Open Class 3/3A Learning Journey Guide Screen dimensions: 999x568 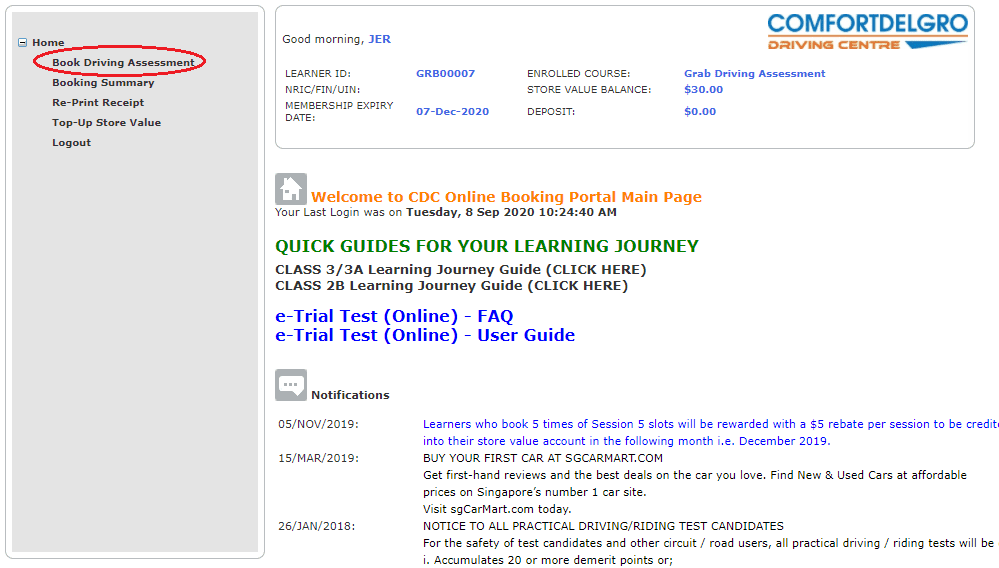click(x=461, y=270)
